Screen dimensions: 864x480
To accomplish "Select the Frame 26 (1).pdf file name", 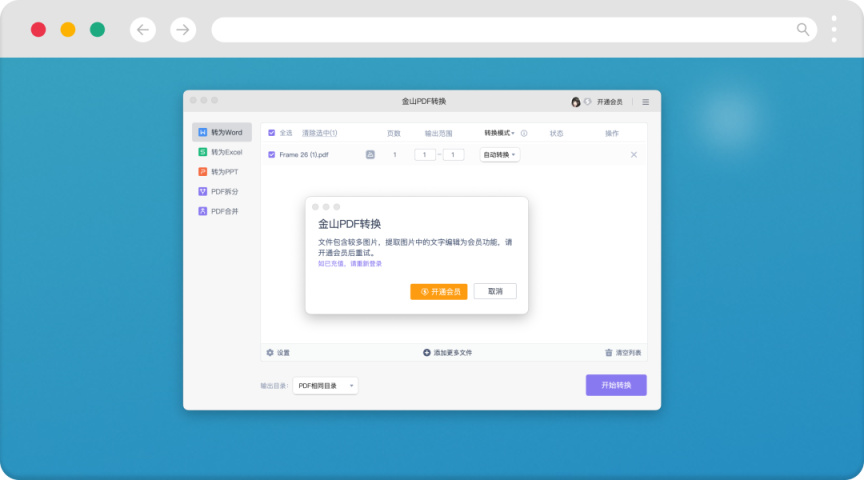I will click(304, 155).
